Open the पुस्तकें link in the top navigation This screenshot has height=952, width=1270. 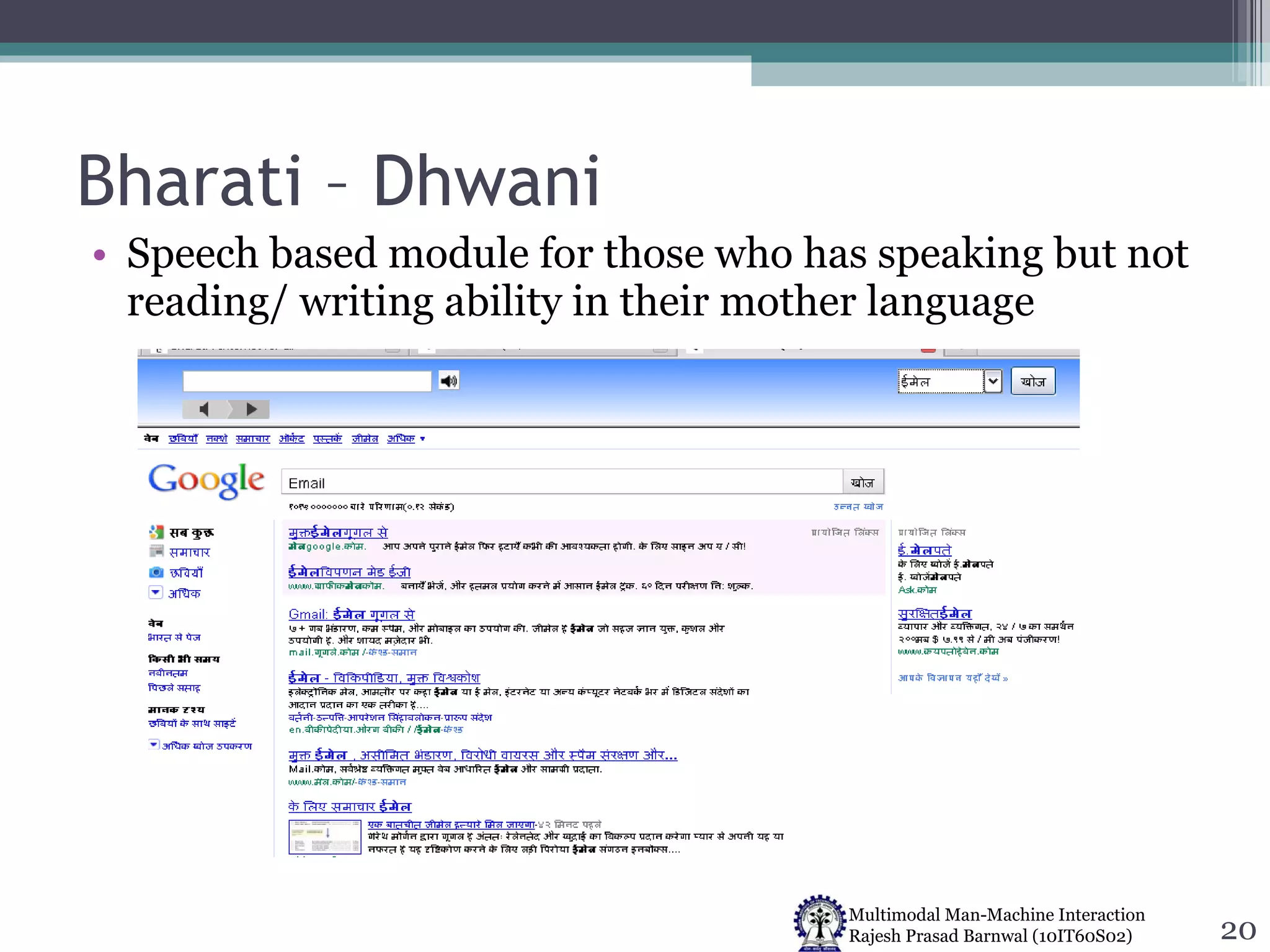tap(327, 439)
